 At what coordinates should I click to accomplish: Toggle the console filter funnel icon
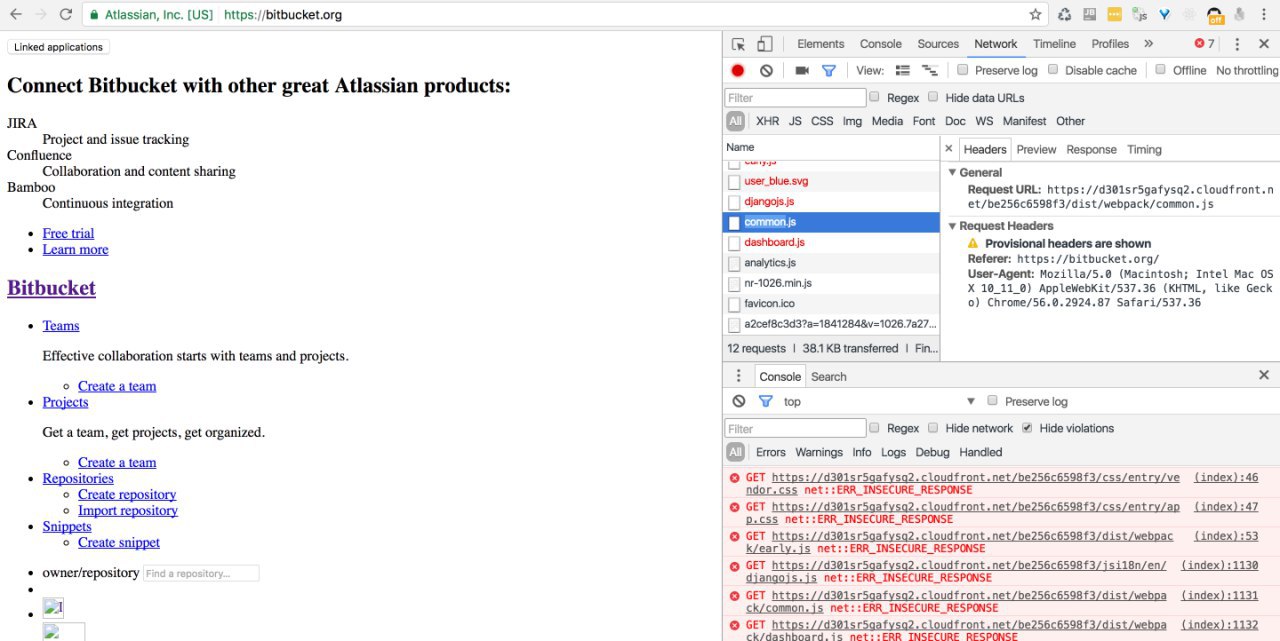point(765,401)
